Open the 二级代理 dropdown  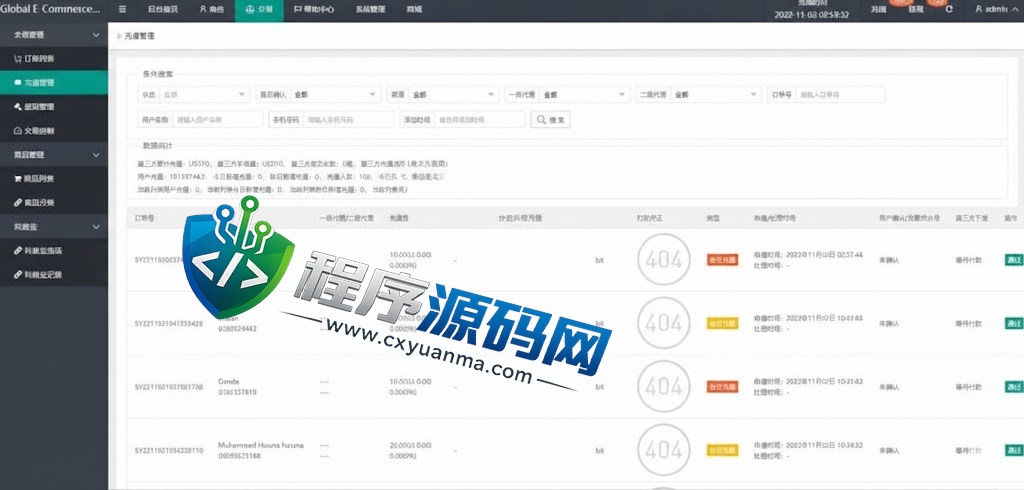pos(716,95)
